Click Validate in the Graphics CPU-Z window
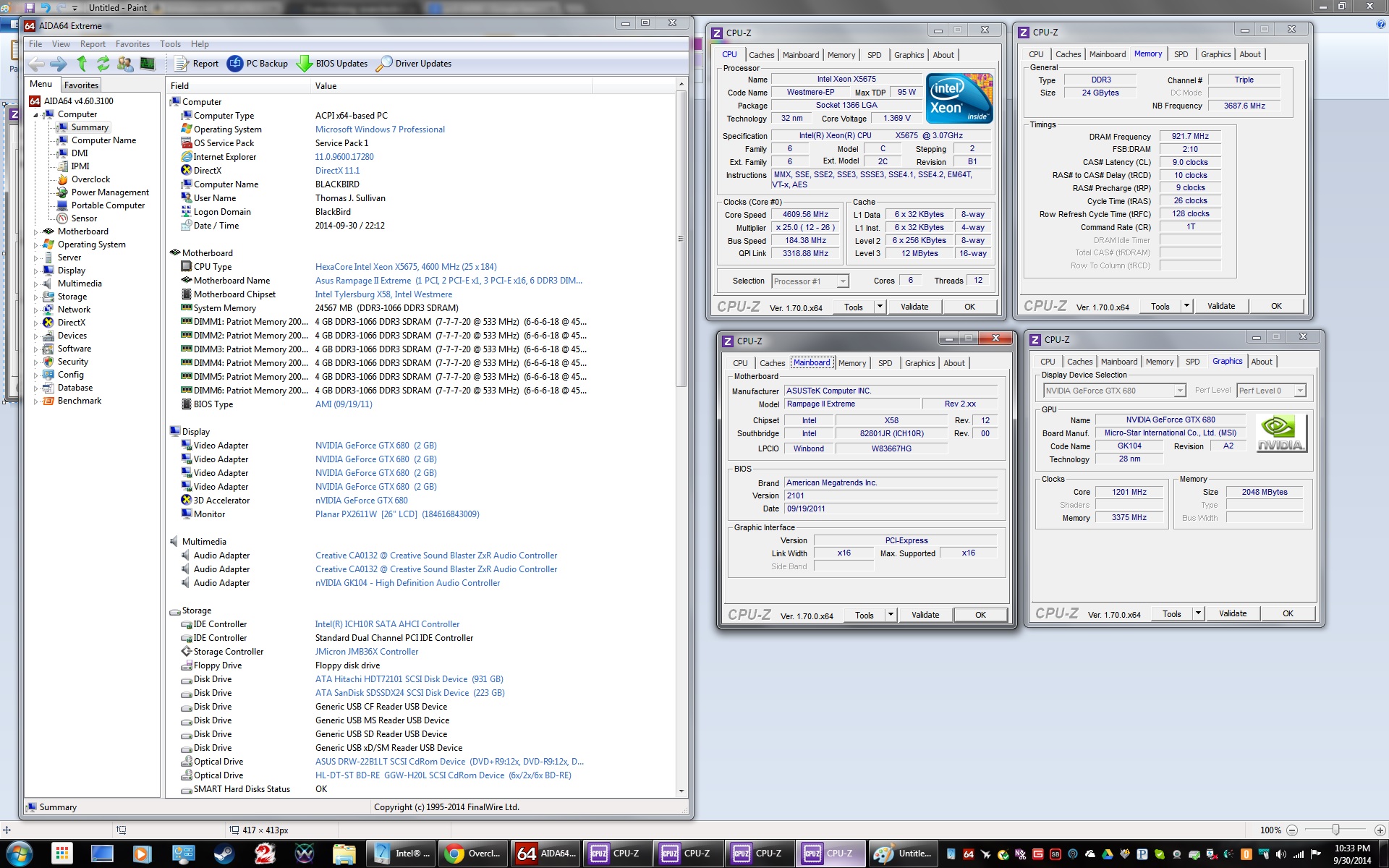The width and height of the screenshot is (1389, 868). coord(1233,613)
